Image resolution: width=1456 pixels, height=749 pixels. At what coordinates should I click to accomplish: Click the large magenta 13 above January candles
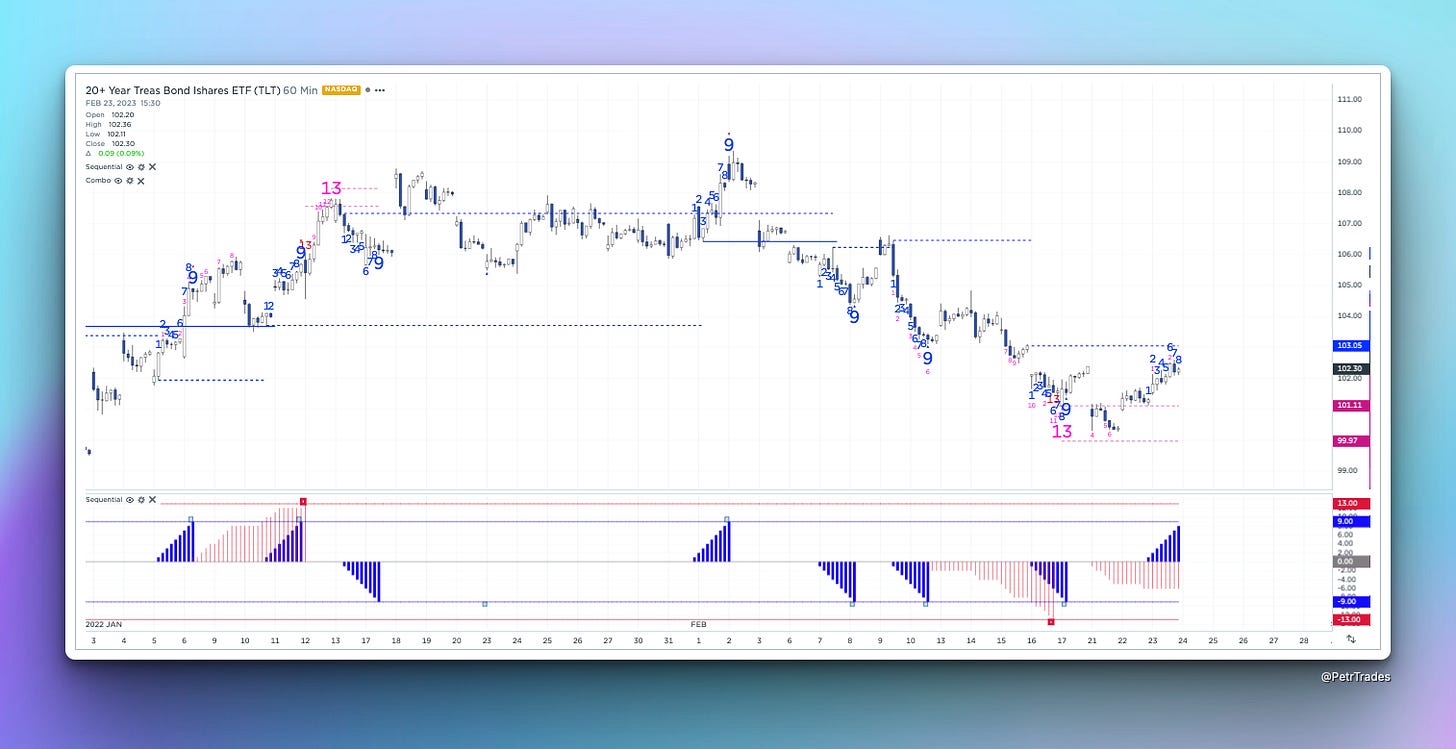tap(331, 188)
